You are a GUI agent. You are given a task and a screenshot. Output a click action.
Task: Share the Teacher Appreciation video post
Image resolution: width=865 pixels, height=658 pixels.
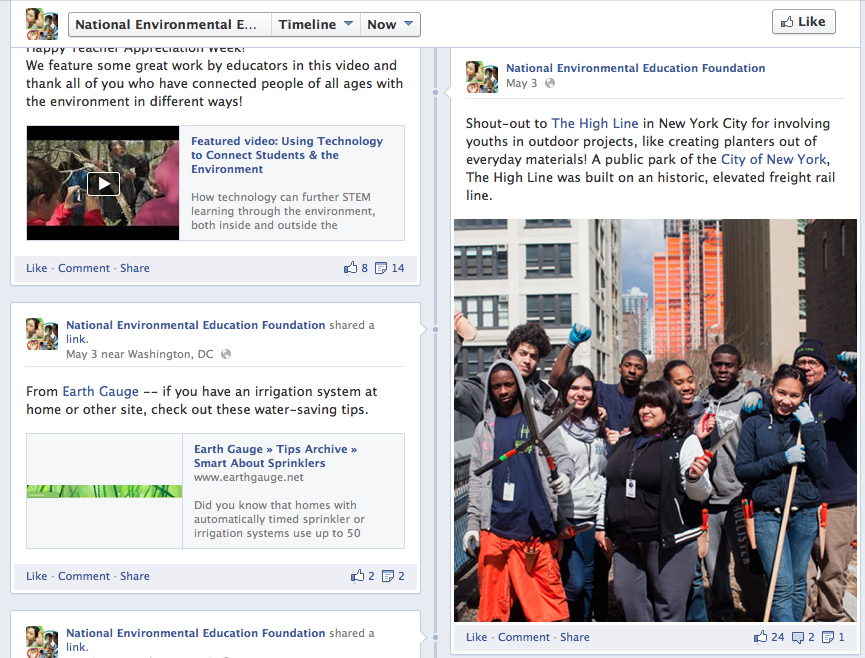(135, 268)
